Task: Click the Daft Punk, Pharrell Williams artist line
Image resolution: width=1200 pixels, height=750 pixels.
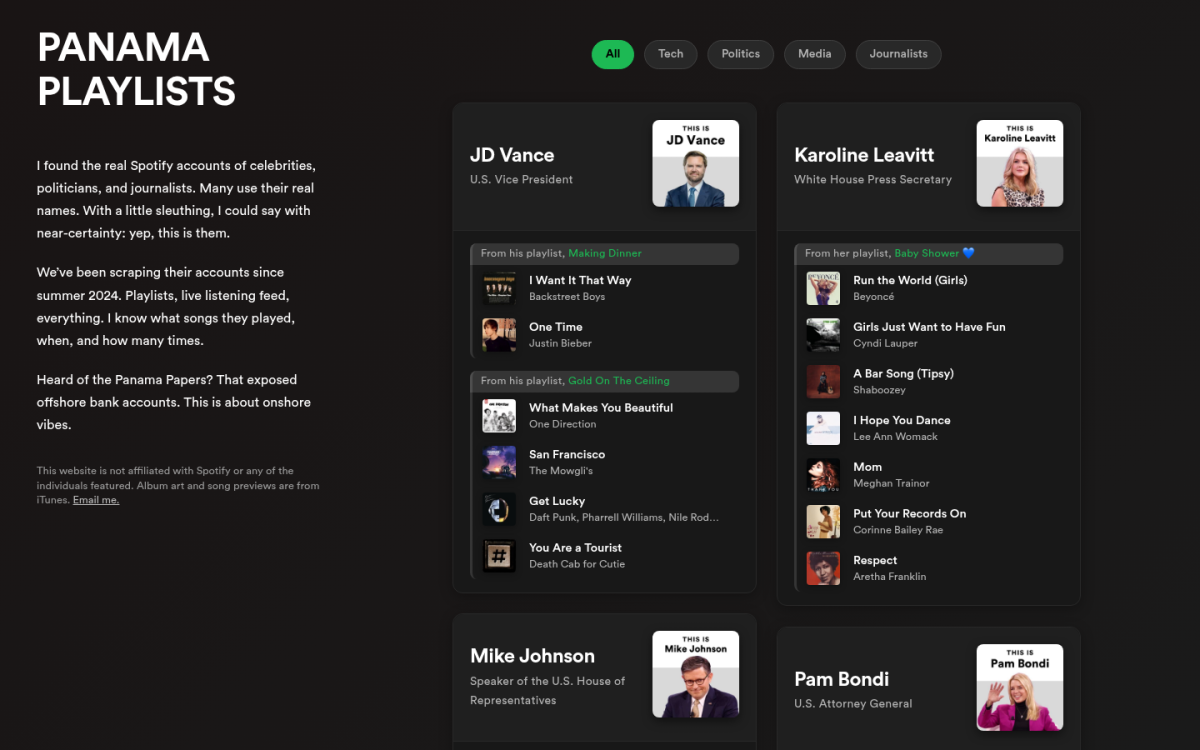Action: 624,518
